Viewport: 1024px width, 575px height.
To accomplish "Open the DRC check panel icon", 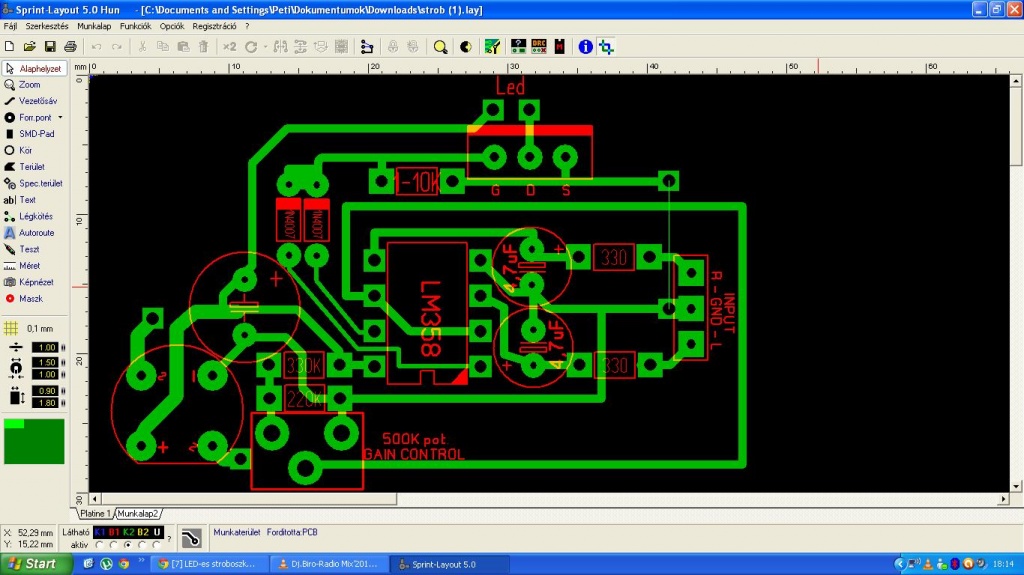I will (x=539, y=46).
